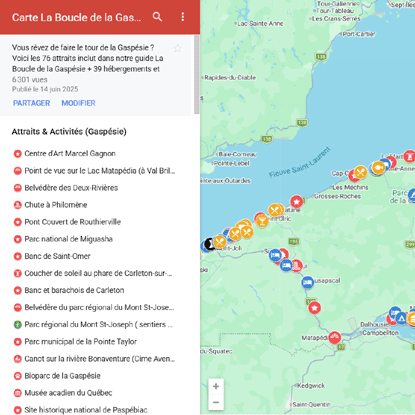Open the three-dot more options menu
Screen dimensions: 415x415
[182, 17]
